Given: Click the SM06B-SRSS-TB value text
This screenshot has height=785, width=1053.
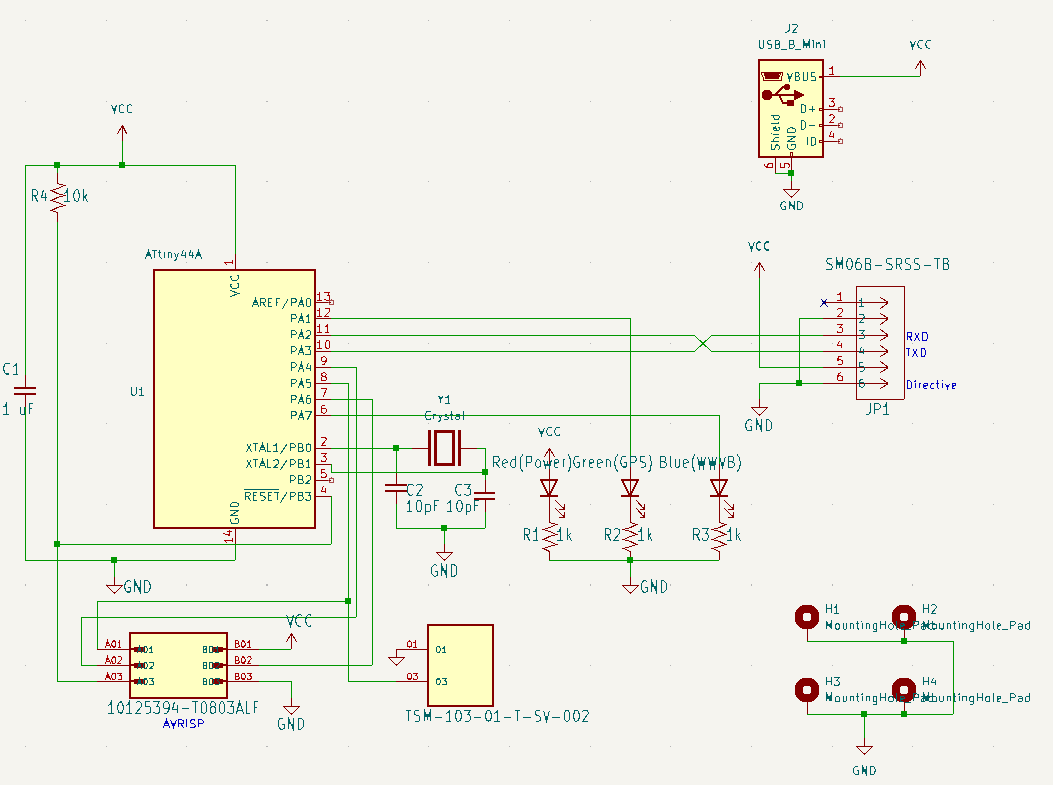Looking at the screenshot, I should pos(888,265).
